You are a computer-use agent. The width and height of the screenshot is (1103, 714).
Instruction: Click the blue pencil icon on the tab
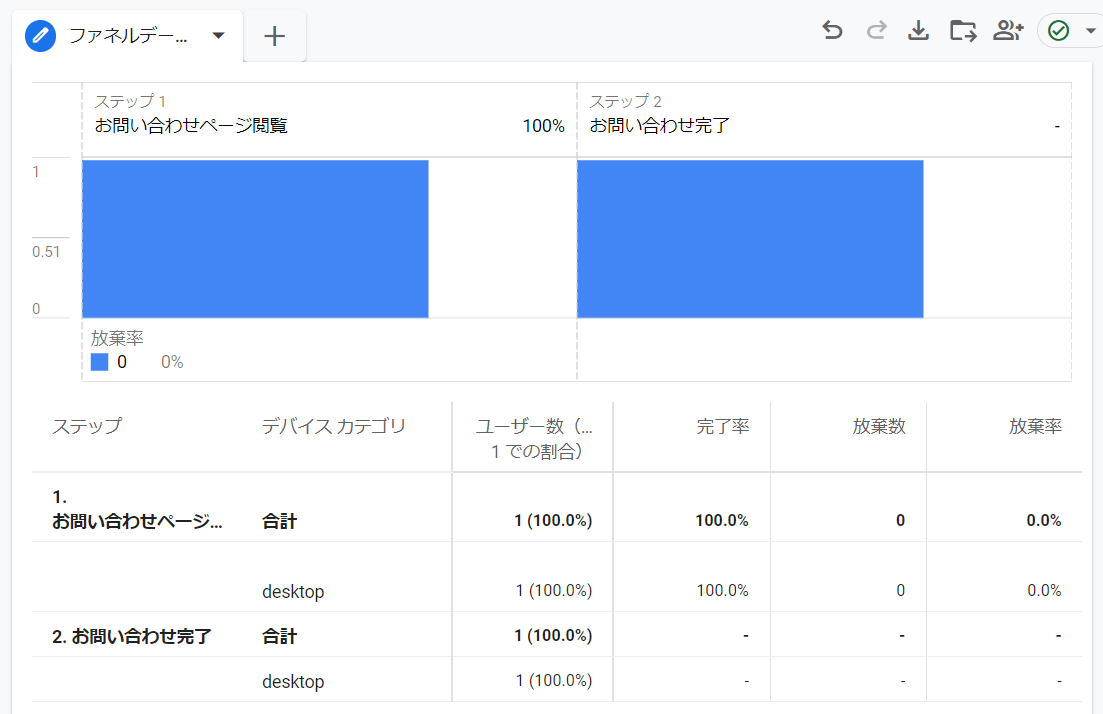tap(40, 30)
